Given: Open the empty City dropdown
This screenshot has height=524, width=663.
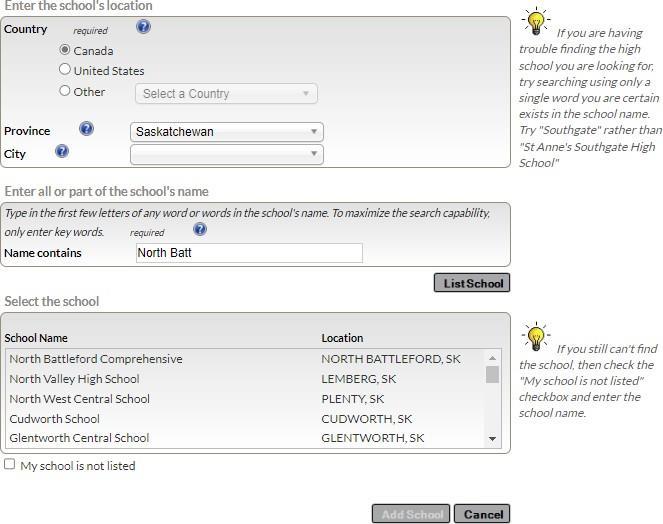Looking at the screenshot, I should coord(227,154).
